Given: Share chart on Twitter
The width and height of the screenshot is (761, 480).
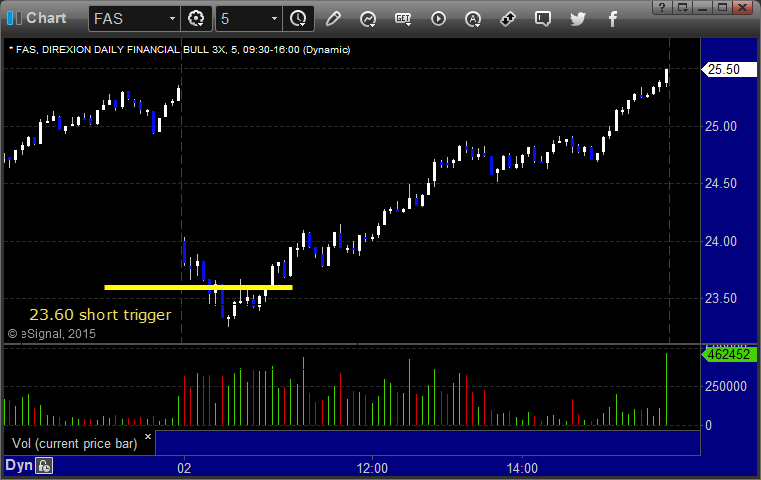Looking at the screenshot, I should click(x=578, y=19).
